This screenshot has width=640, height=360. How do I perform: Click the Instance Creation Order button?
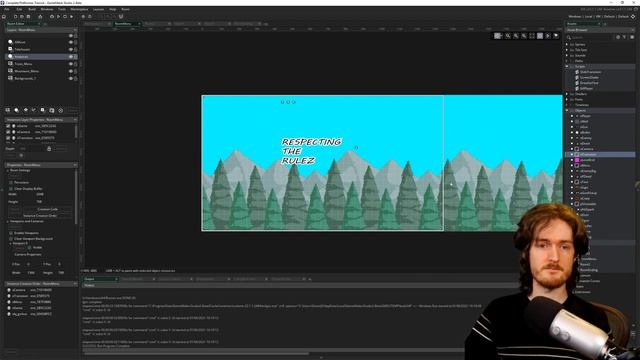point(40,216)
